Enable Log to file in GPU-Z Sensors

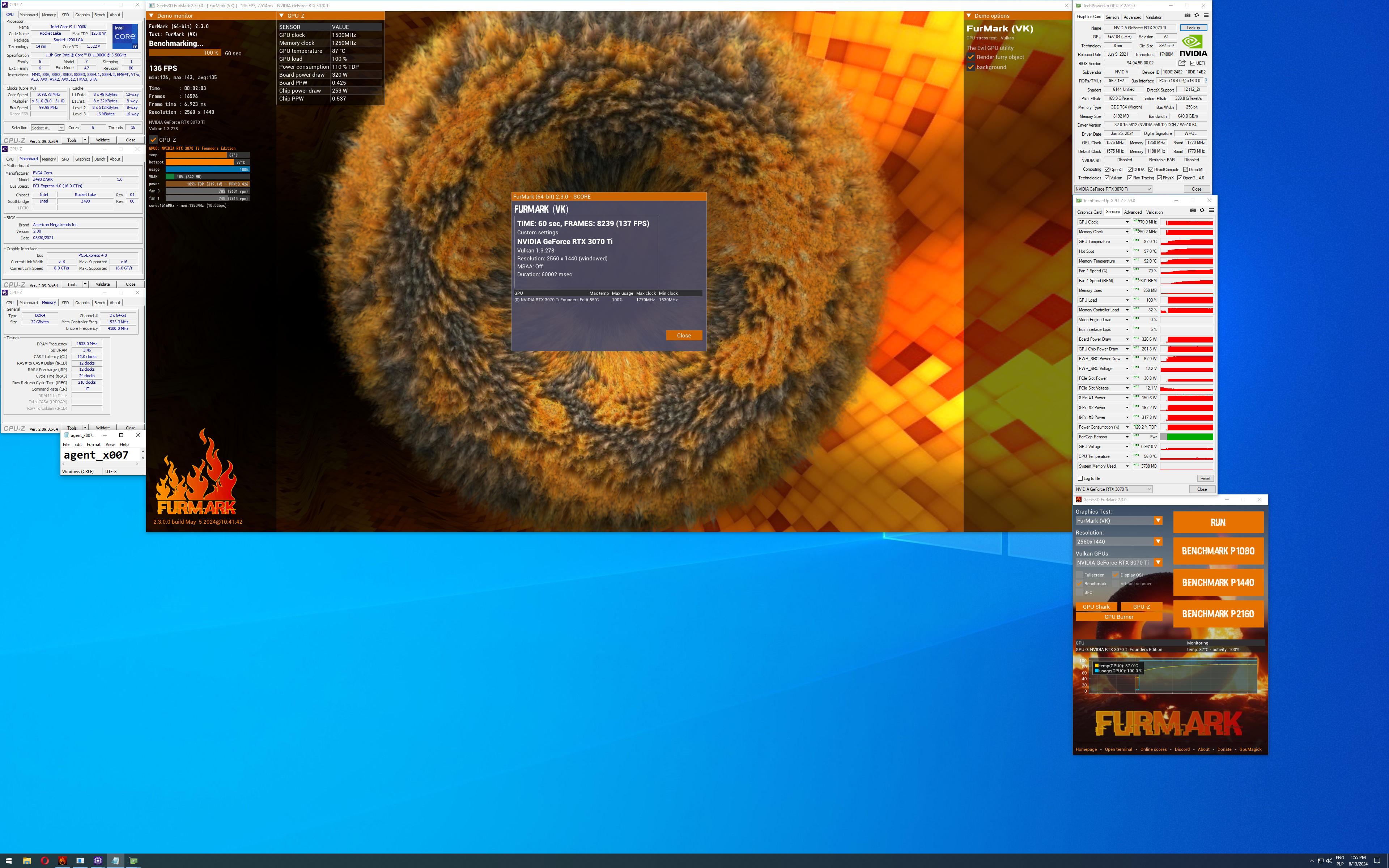click(x=1080, y=478)
